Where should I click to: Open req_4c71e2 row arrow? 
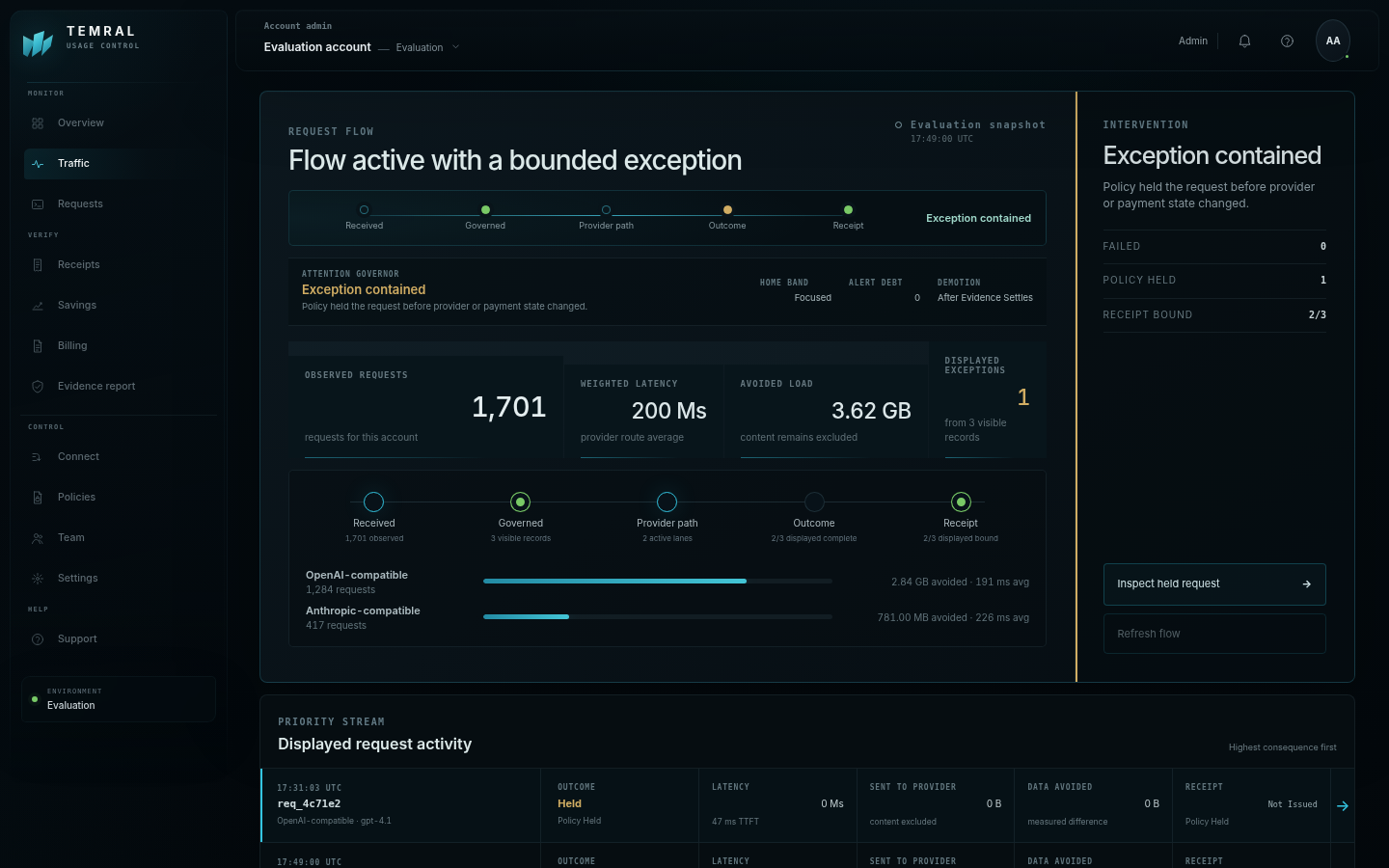coord(1343,806)
